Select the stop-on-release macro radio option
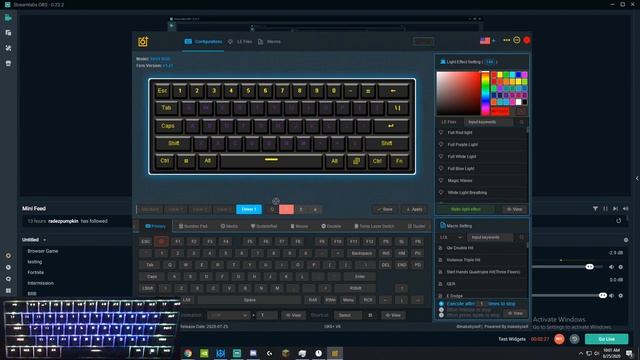The width and height of the screenshot is (640, 360). [x=441, y=310]
